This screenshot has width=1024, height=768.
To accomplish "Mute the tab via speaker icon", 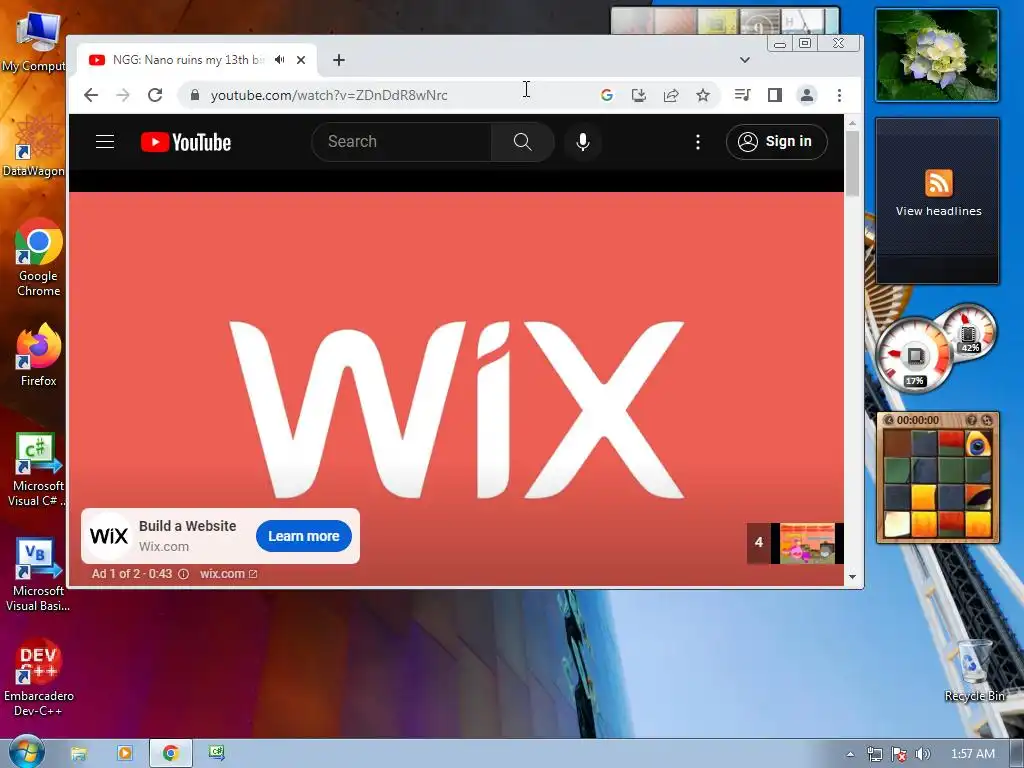I will 280,60.
